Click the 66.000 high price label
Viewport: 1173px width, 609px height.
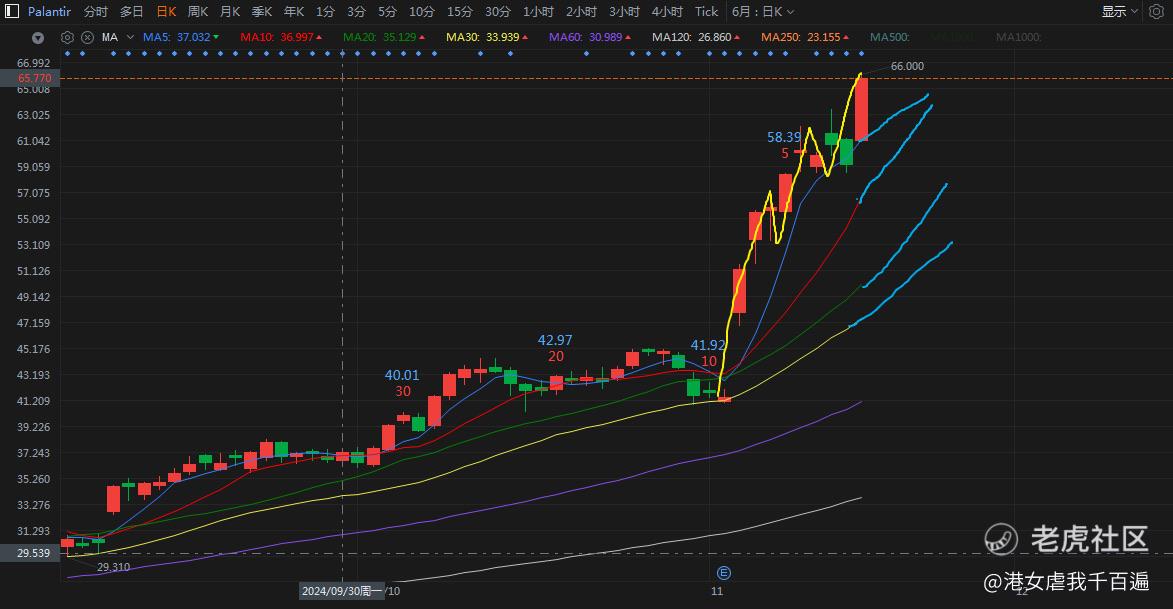[x=907, y=66]
